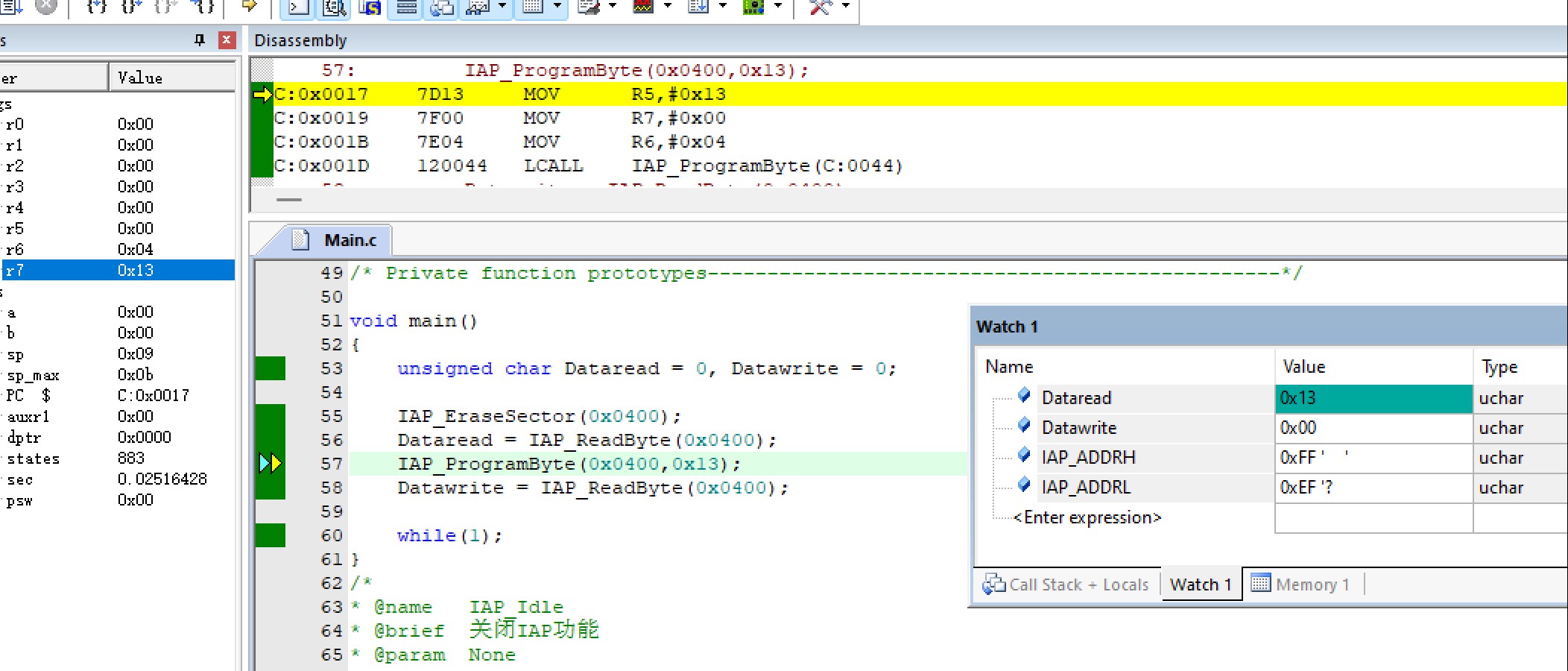Click the sec value 0.02516428

(162, 479)
